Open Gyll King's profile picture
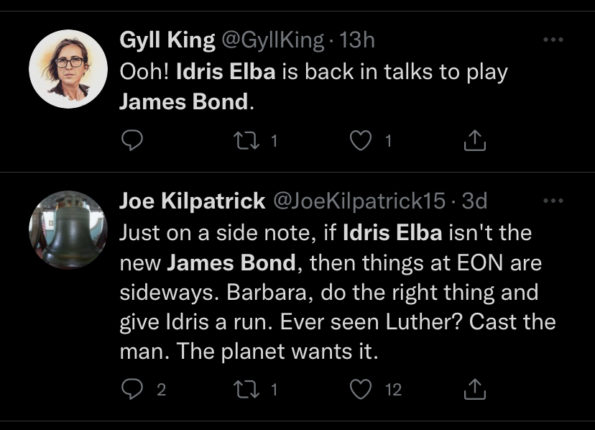 coord(68,69)
